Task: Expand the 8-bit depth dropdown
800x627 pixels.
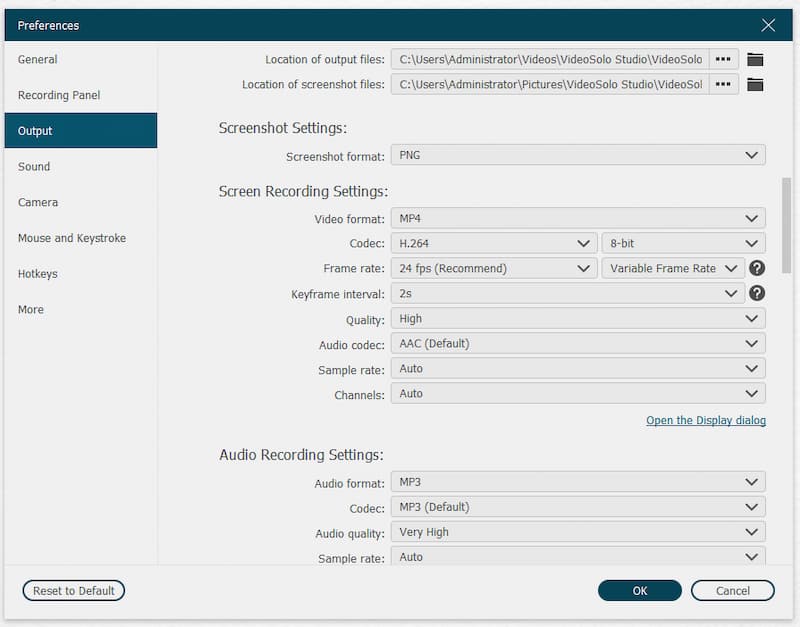Action: point(684,243)
